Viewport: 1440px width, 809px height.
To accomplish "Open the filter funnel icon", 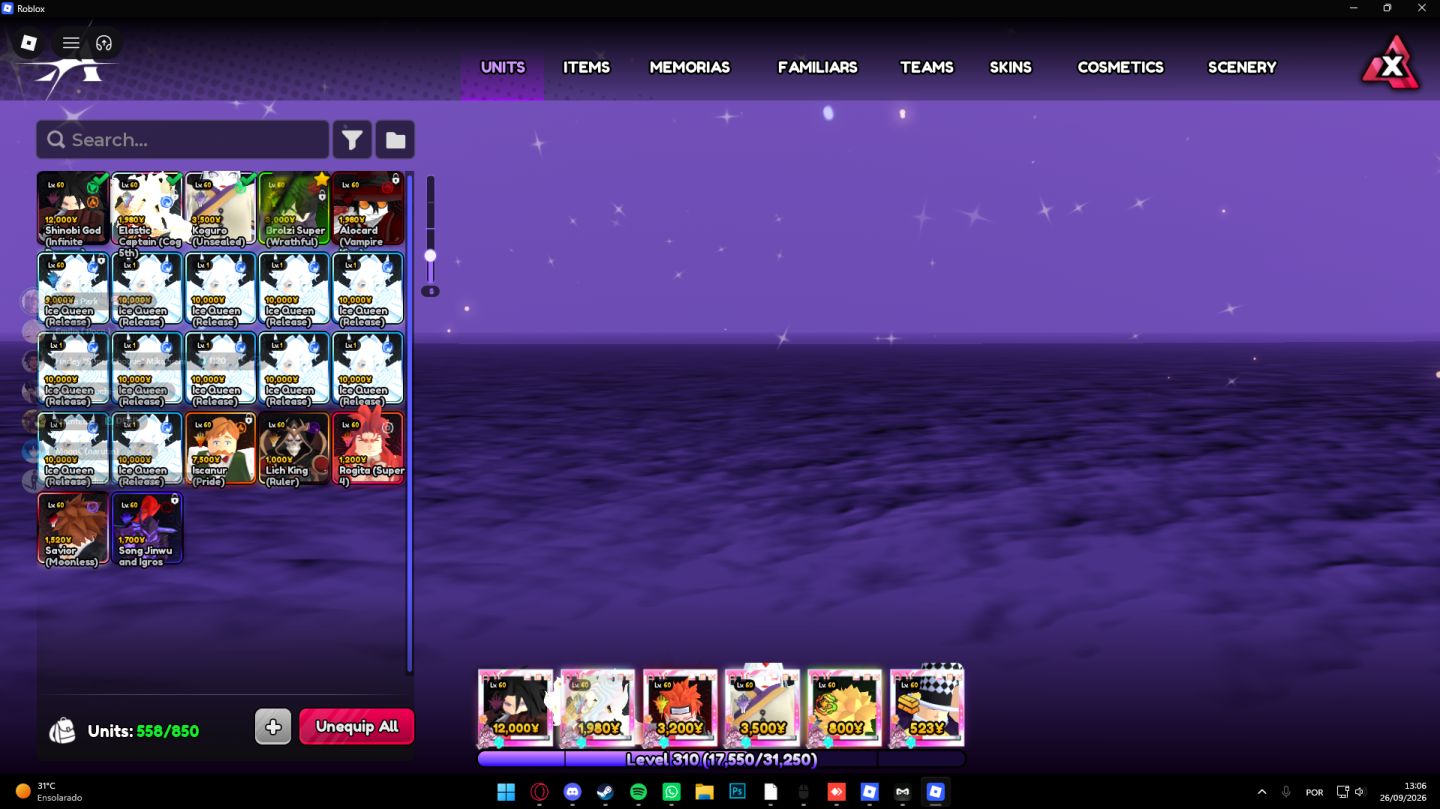I will click(352, 140).
